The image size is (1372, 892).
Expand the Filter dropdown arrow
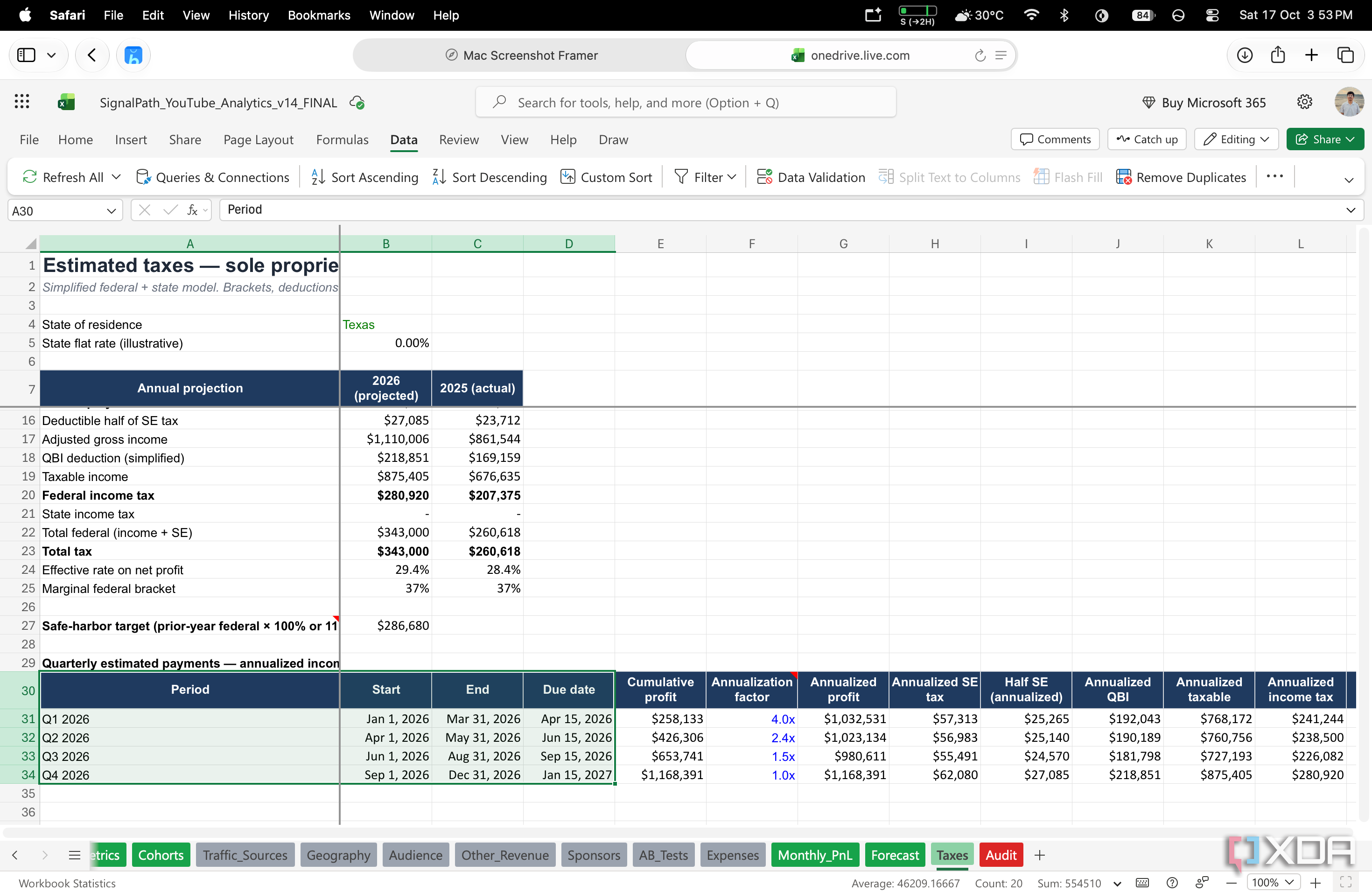point(732,177)
